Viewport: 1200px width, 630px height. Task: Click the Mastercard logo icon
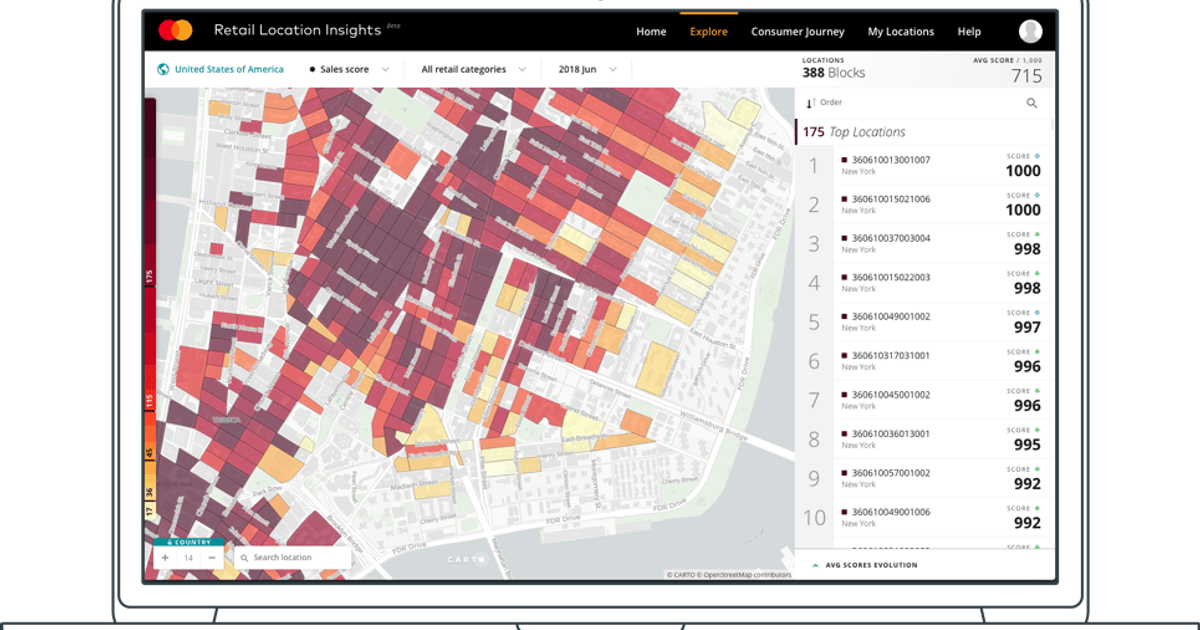tap(175, 31)
